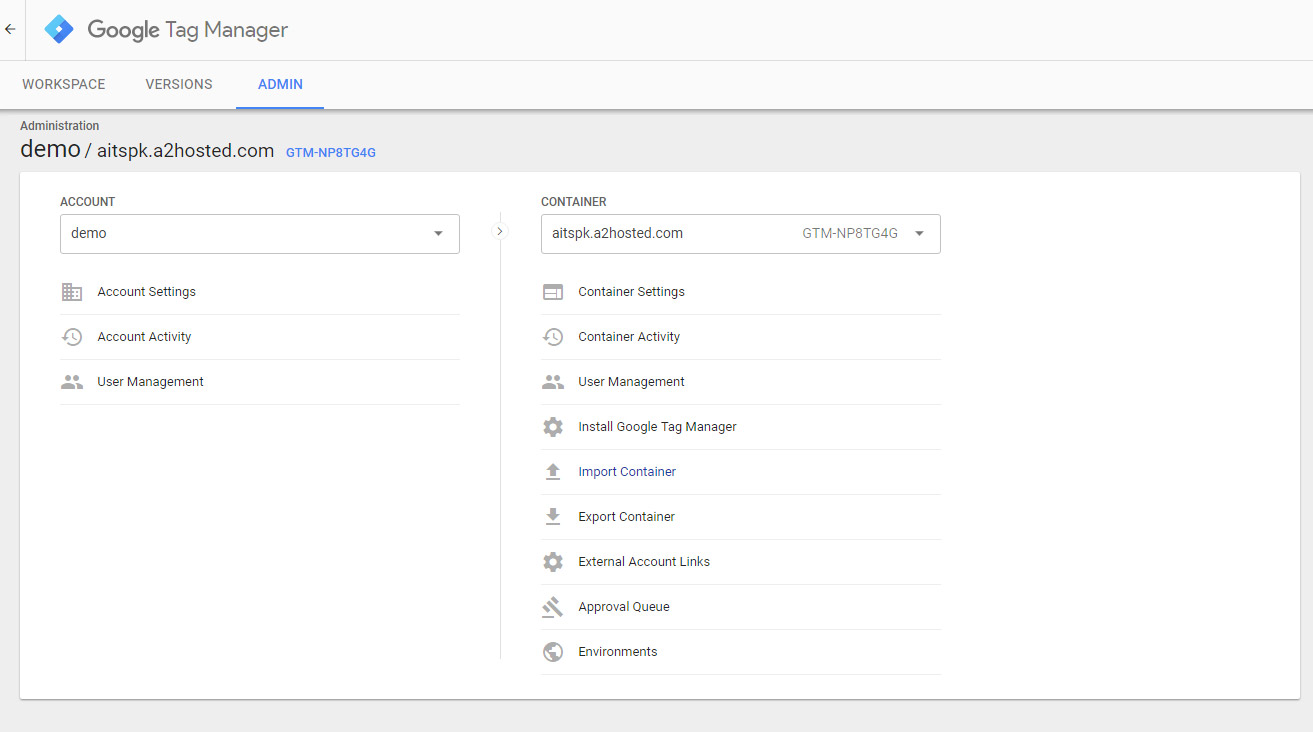1313x732 pixels.
Task: Open Install Google Tag Manager
Action: click(741, 427)
